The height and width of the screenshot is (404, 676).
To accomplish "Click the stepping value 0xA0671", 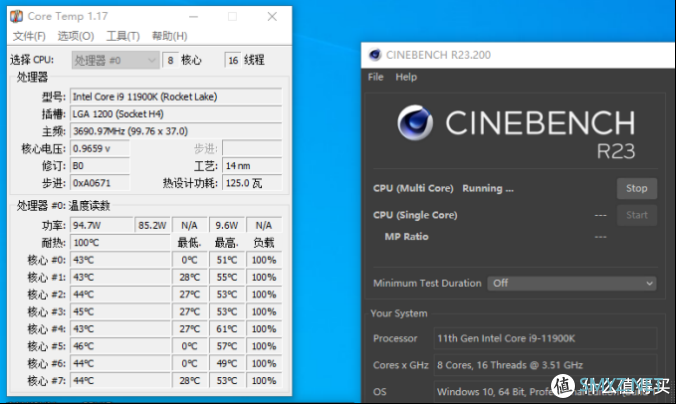I will tap(100, 183).
